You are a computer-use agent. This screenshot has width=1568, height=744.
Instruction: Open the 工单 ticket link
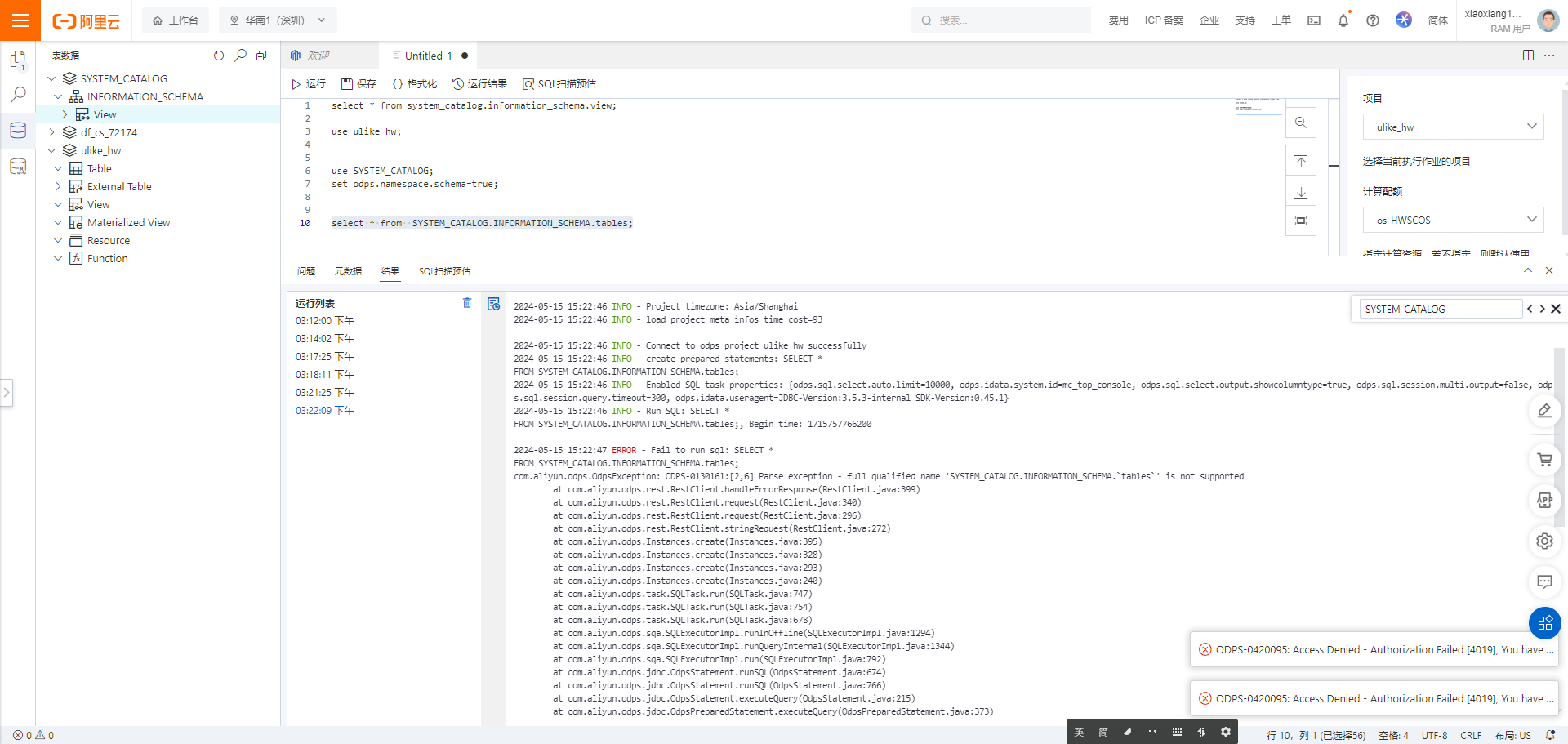tap(1281, 20)
